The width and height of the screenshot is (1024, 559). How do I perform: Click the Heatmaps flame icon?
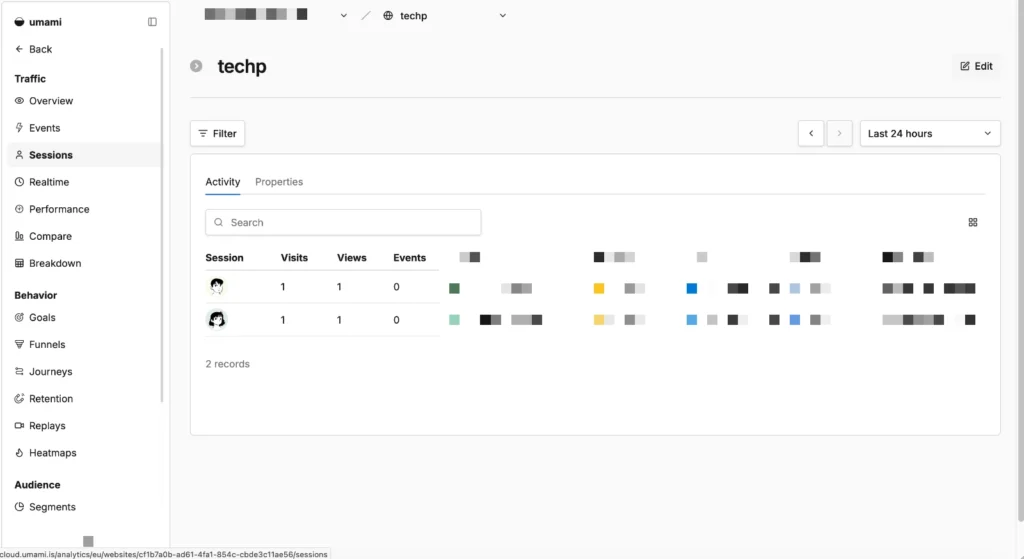[x=19, y=453]
